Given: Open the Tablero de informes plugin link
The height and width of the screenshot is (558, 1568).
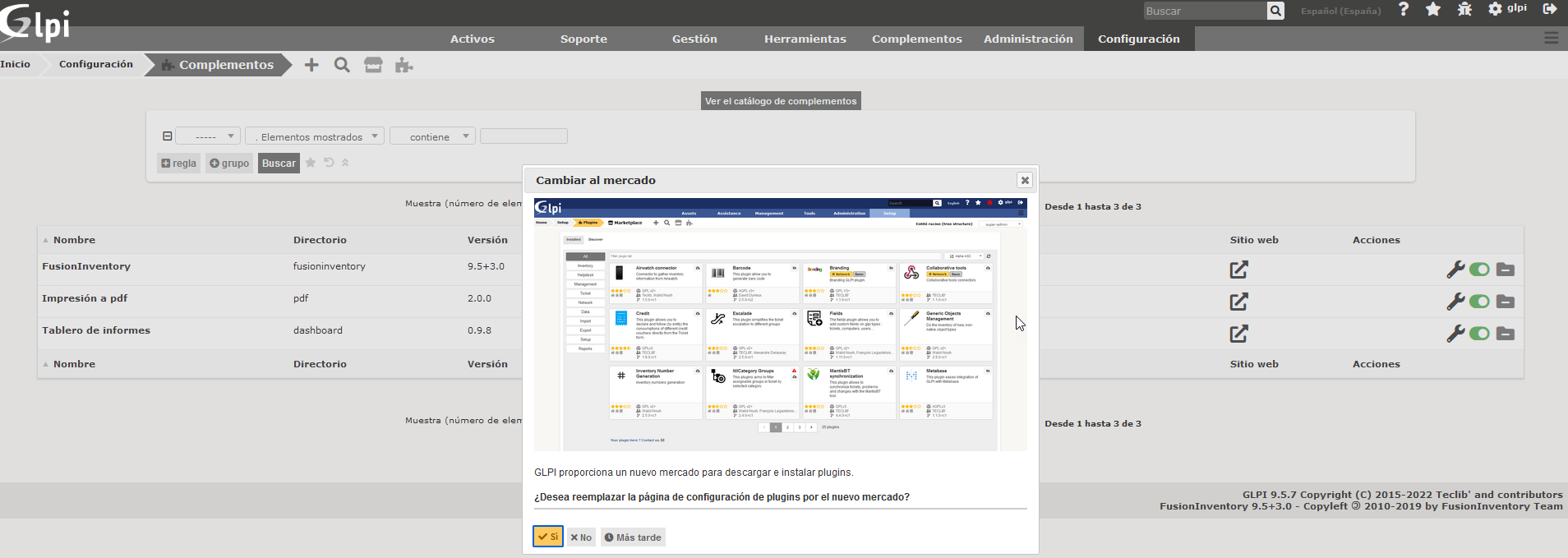Looking at the screenshot, I should (96, 330).
